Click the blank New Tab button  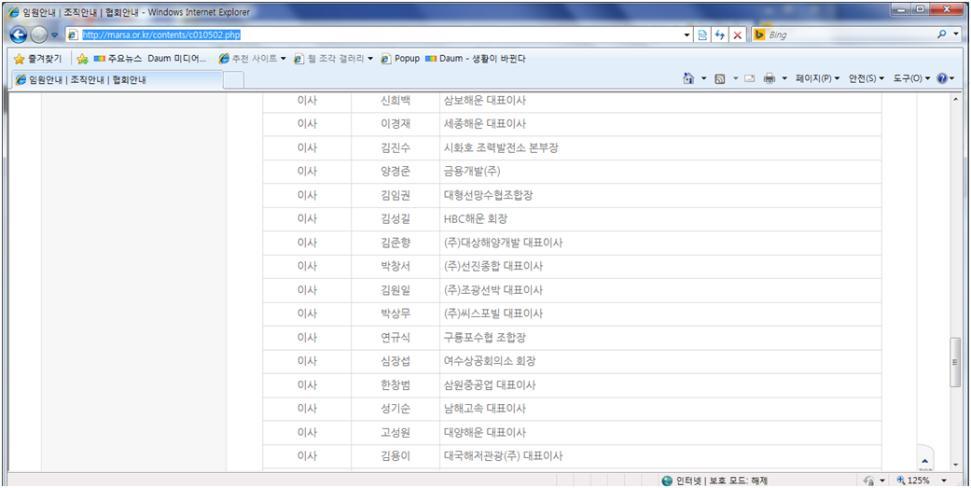pyautogui.click(x=233, y=80)
